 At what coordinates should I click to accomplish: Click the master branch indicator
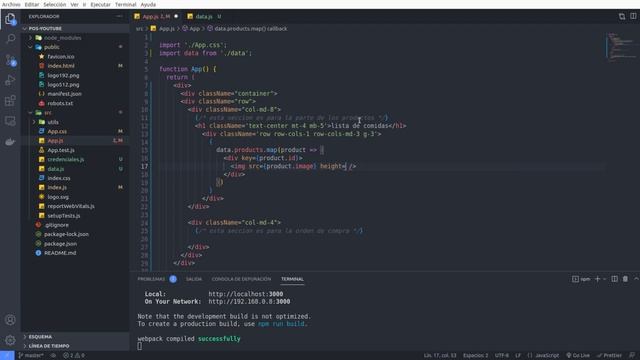click(31, 356)
